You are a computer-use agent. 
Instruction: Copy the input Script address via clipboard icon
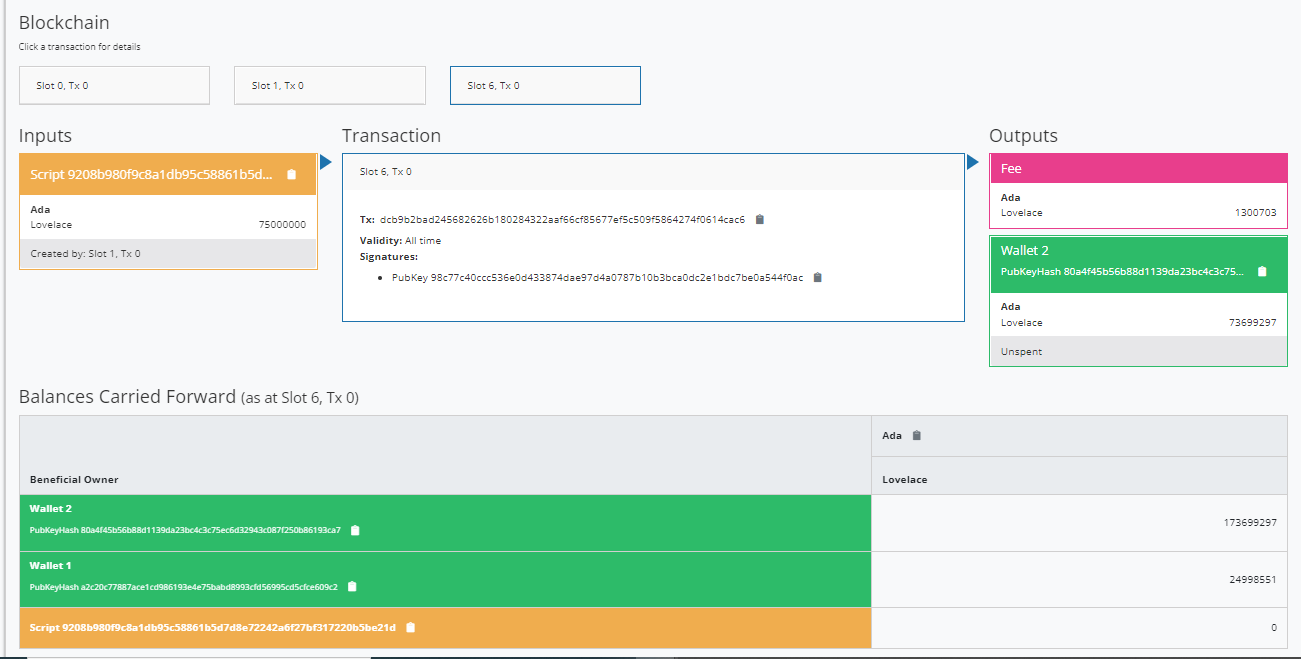pyautogui.click(x=292, y=174)
